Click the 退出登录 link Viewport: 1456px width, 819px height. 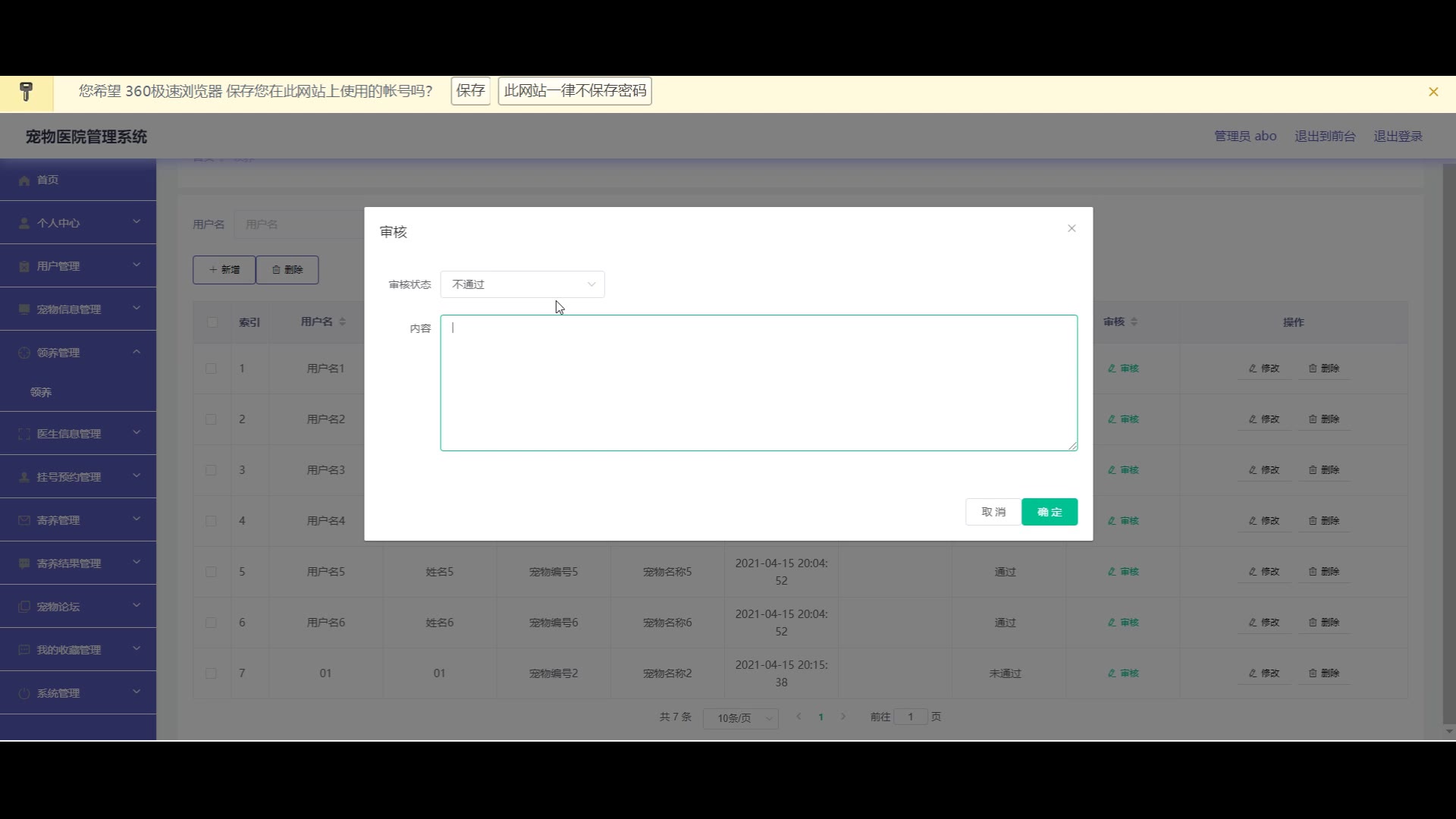click(x=1398, y=136)
